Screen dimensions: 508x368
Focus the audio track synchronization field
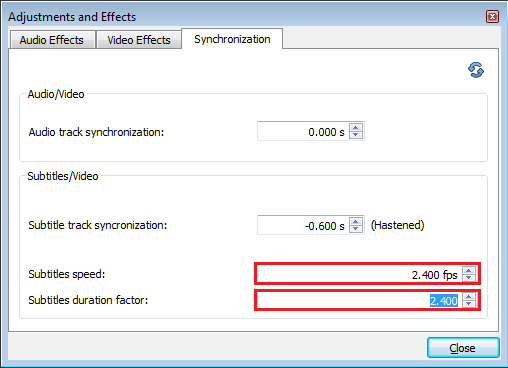[303, 131]
